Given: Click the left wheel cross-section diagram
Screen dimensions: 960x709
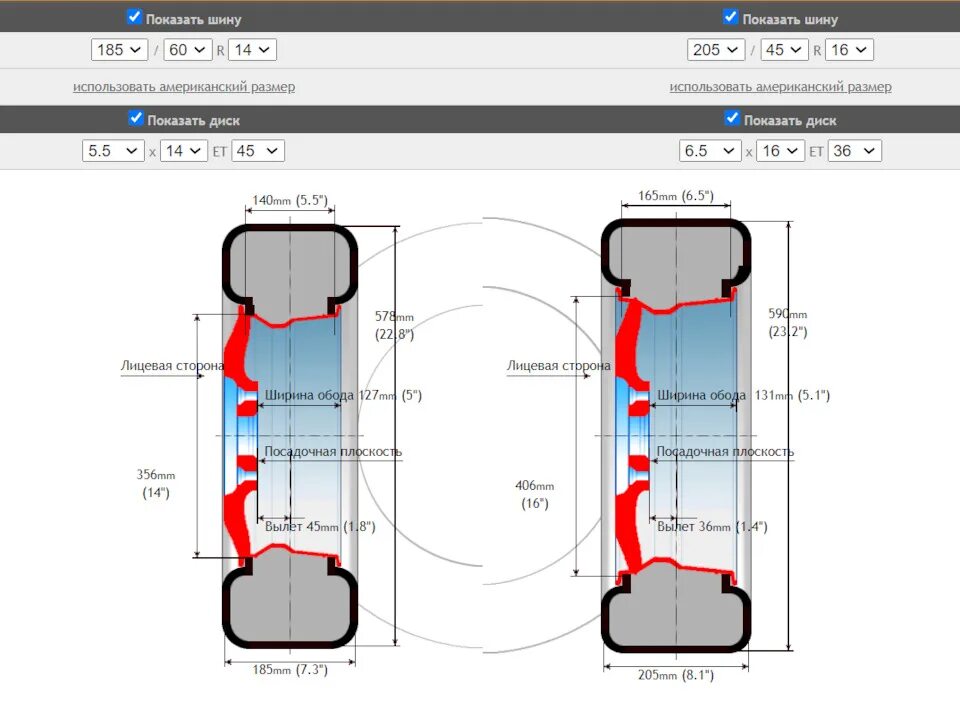Looking at the screenshot, I should [290, 436].
